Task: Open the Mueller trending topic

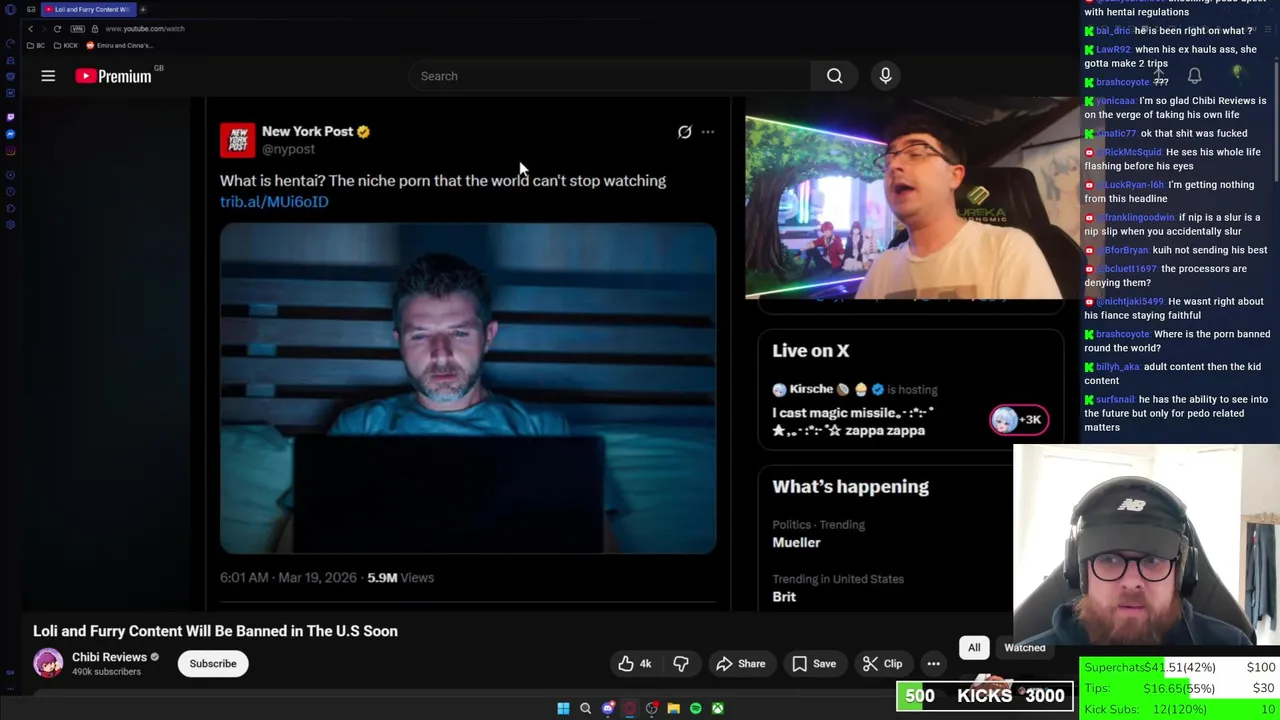Action: [x=796, y=543]
